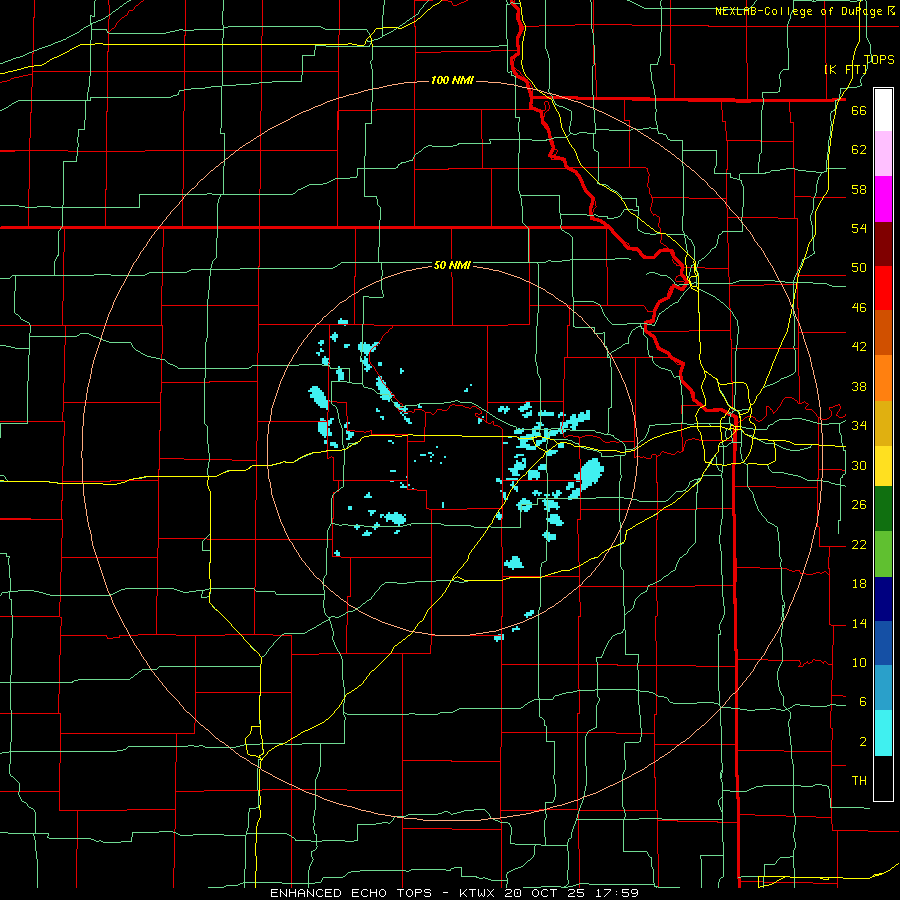Viewport: 900px width, 900px height.
Task: Pick the bright red legend swatch
Action: tap(883, 288)
